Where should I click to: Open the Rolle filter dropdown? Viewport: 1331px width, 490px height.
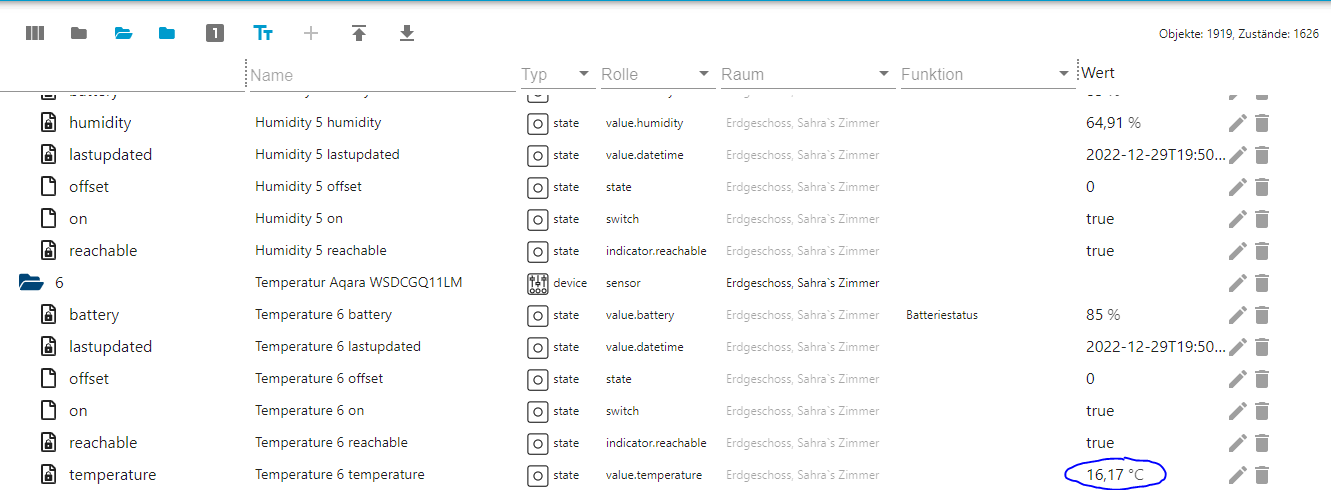point(704,74)
